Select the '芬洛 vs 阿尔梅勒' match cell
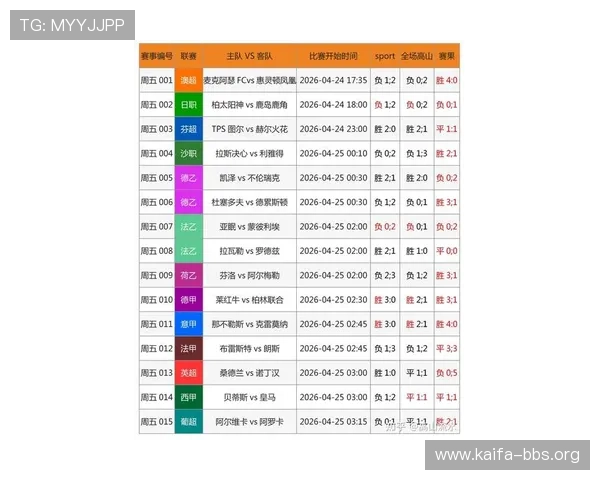 [249, 276]
